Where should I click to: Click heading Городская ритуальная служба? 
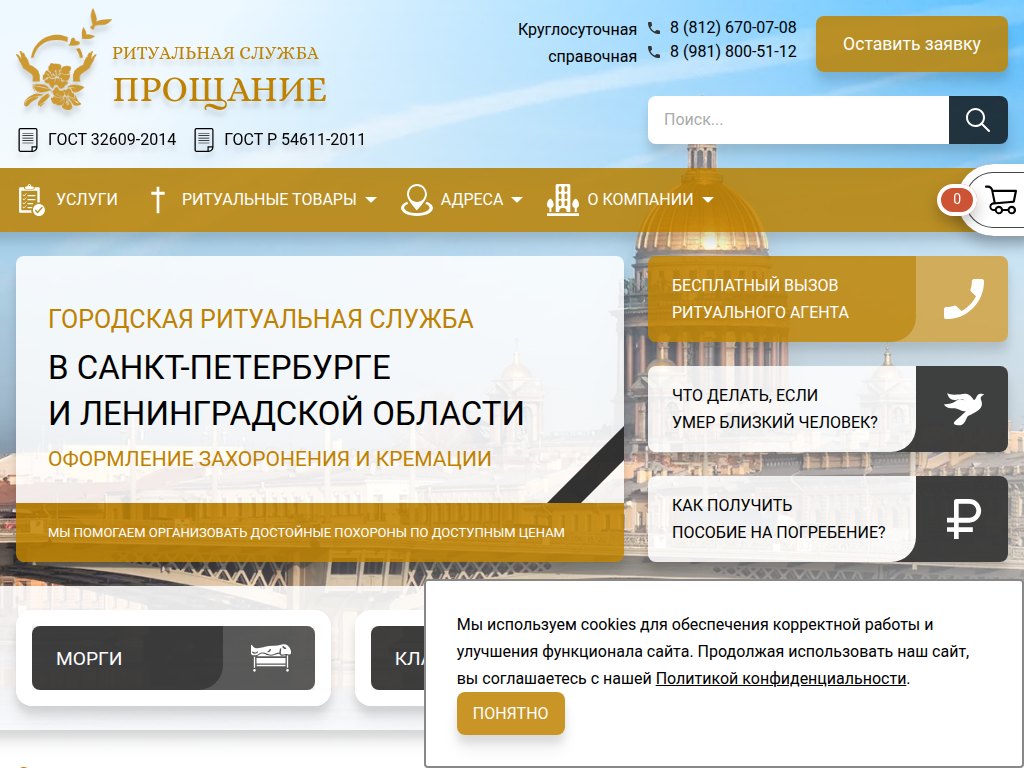pos(261,319)
